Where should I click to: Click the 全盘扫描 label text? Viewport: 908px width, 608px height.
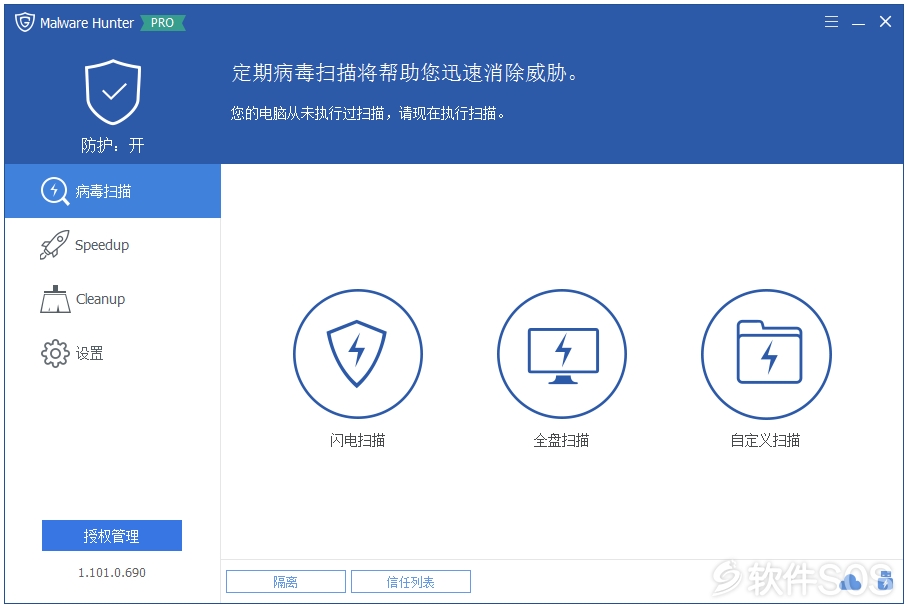click(561, 441)
